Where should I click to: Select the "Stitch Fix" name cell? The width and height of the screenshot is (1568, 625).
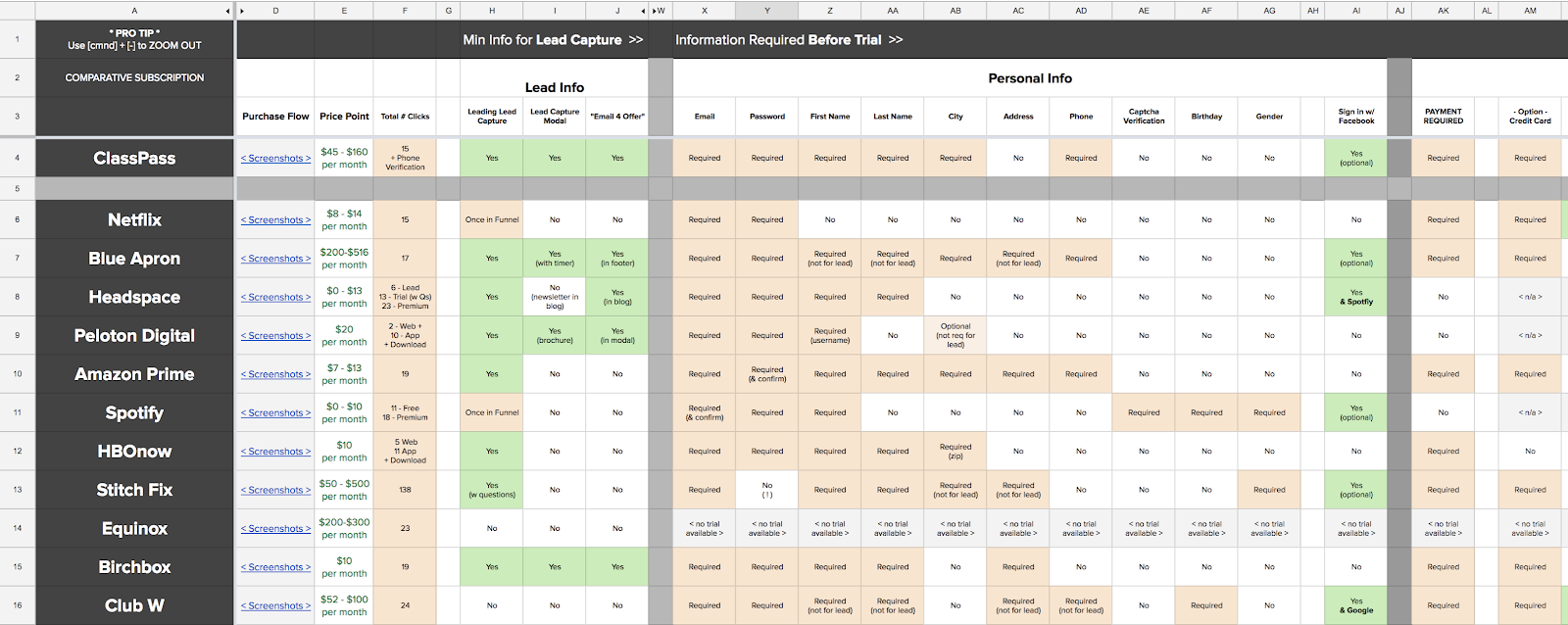click(134, 490)
